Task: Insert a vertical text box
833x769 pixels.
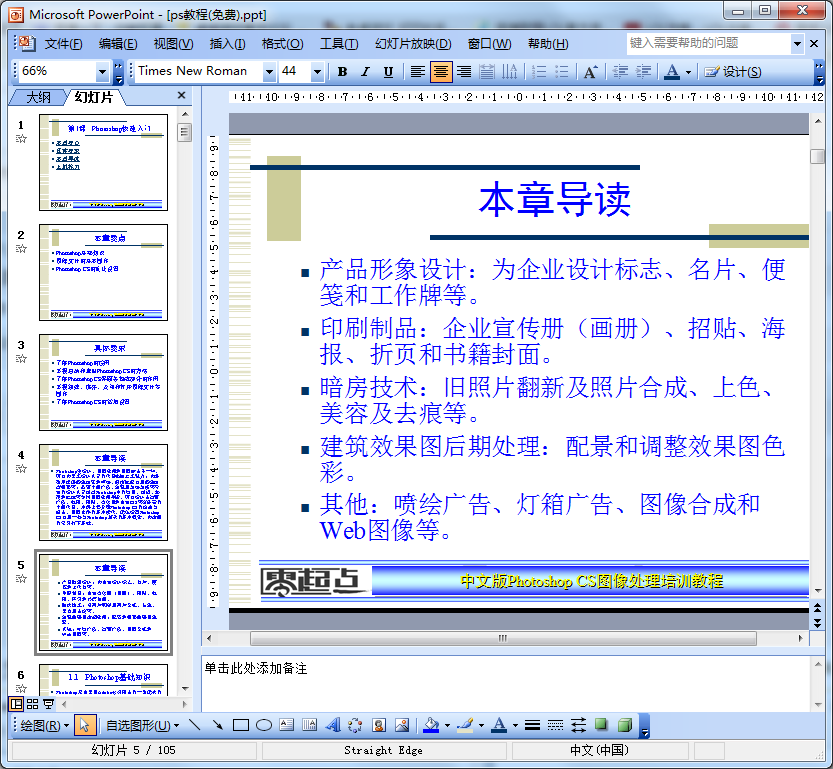Action: pos(309,725)
